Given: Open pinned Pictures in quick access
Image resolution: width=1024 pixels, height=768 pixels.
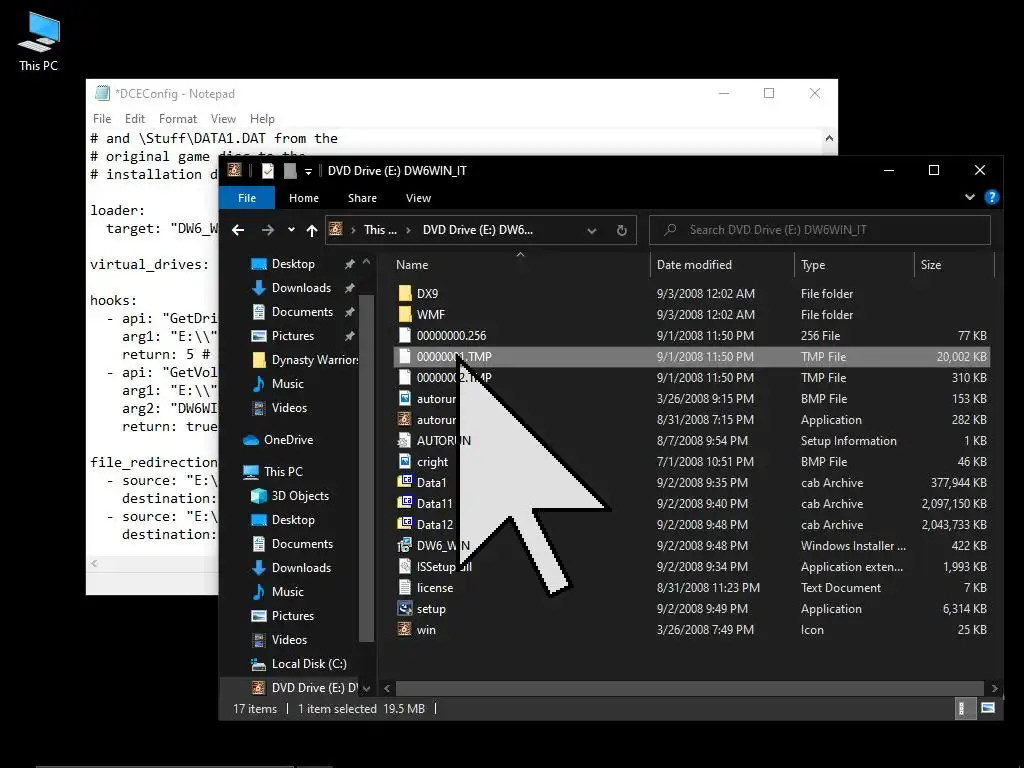Looking at the screenshot, I should [293, 336].
